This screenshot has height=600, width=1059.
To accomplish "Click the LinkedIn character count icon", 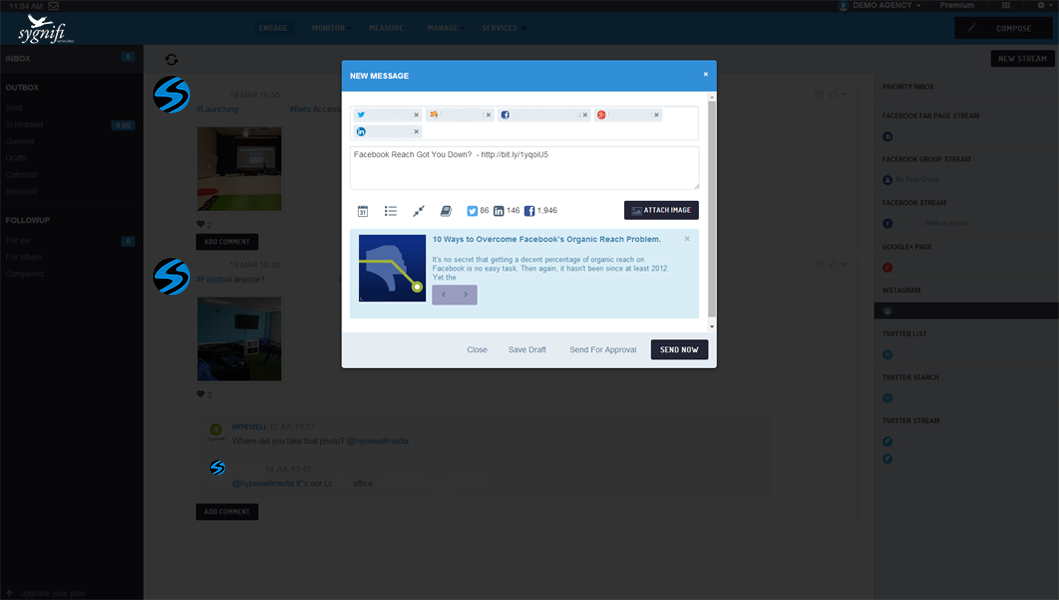I will click(x=499, y=211).
